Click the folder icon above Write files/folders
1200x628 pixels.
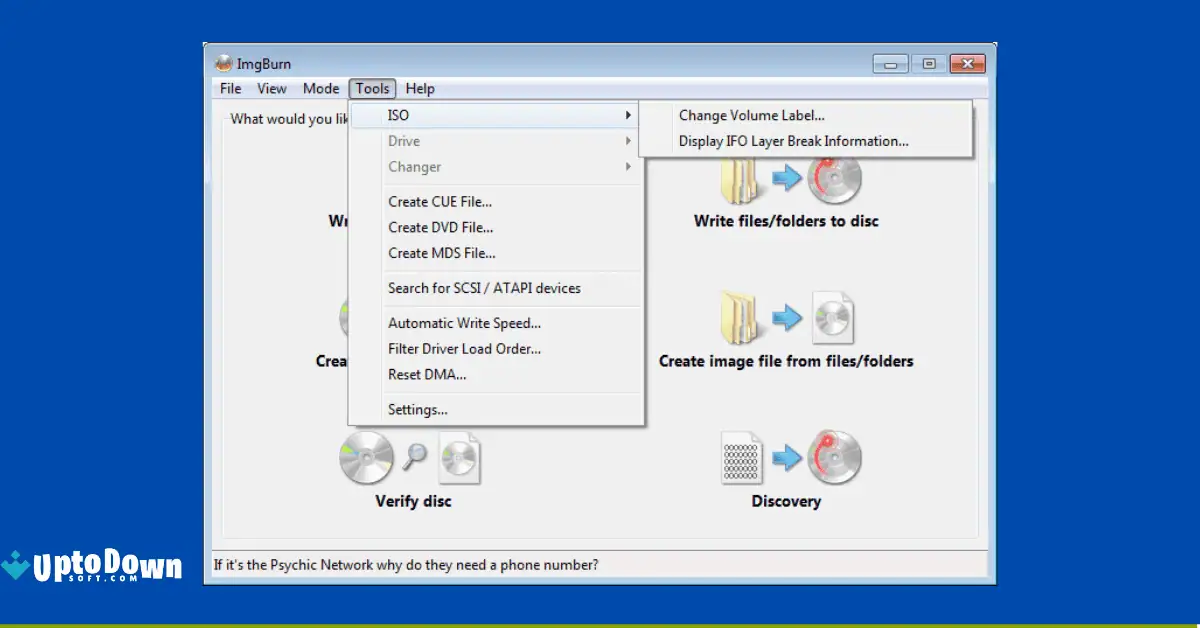point(741,178)
